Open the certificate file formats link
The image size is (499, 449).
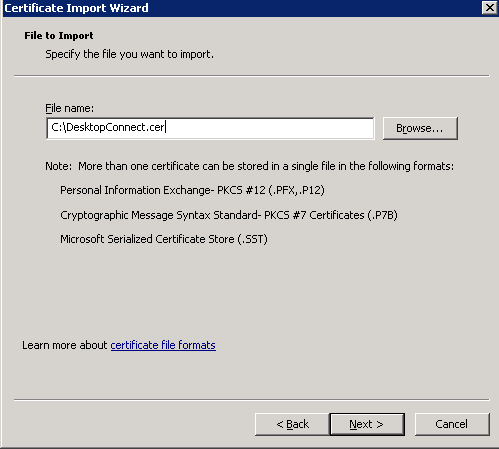(163, 345)
